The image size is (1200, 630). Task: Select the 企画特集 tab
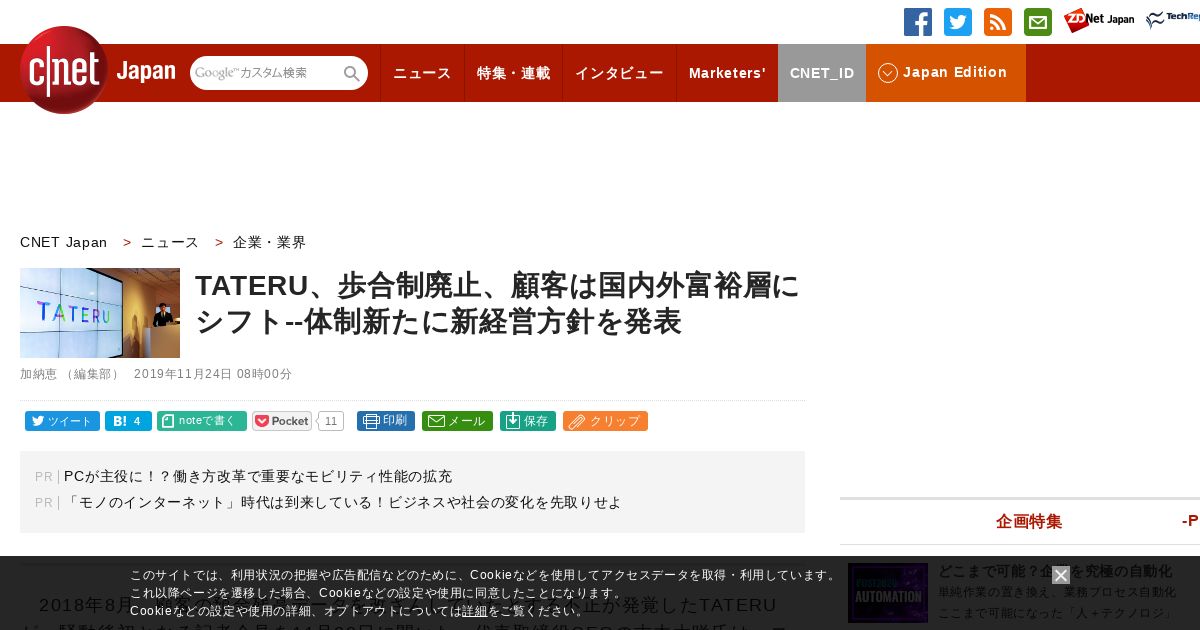1029,521
